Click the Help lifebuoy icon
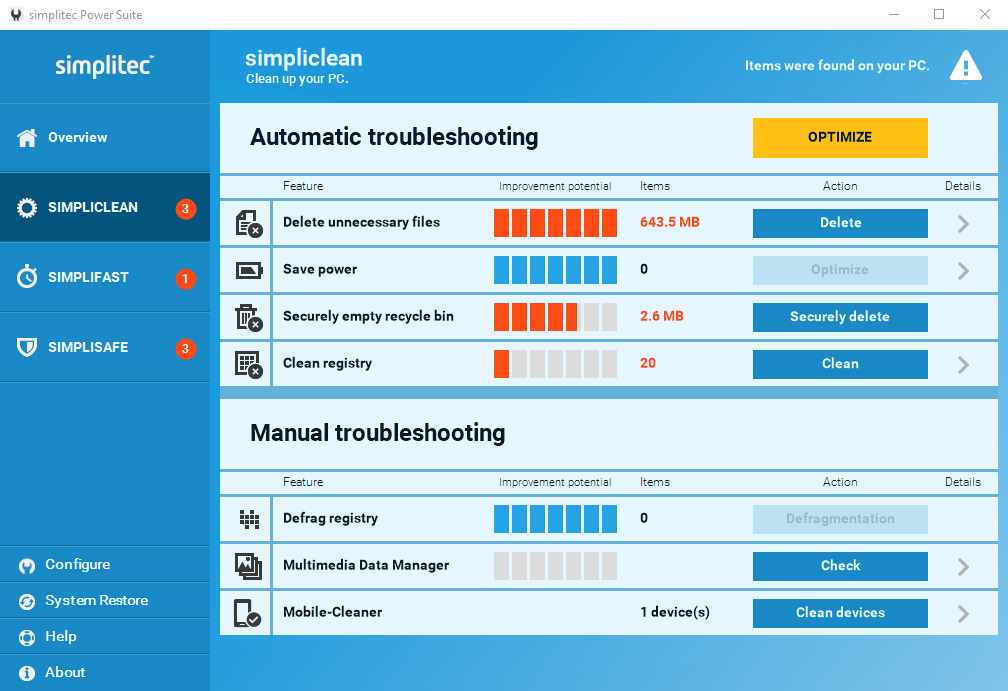Image resolution: width=1008 pixels, height=691 pixels. click(27, 638)
